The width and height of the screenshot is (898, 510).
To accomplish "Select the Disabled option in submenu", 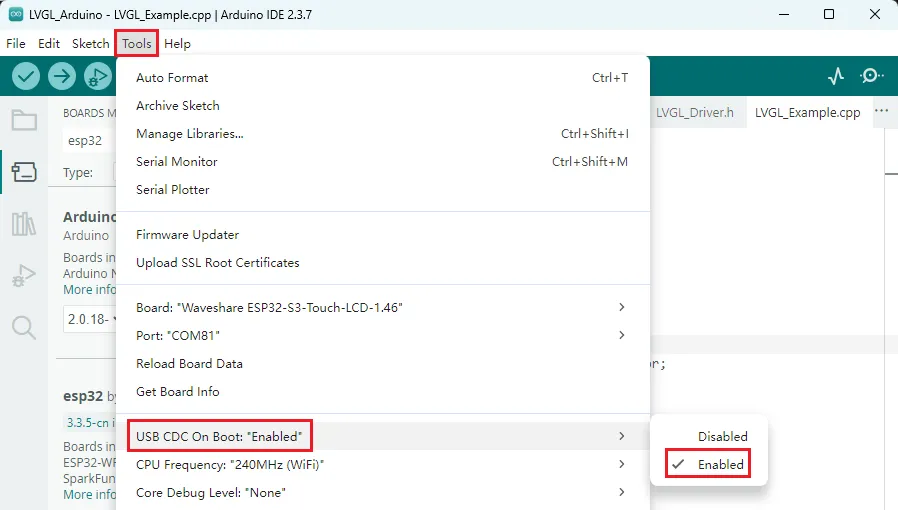I will tap(709, 437).
